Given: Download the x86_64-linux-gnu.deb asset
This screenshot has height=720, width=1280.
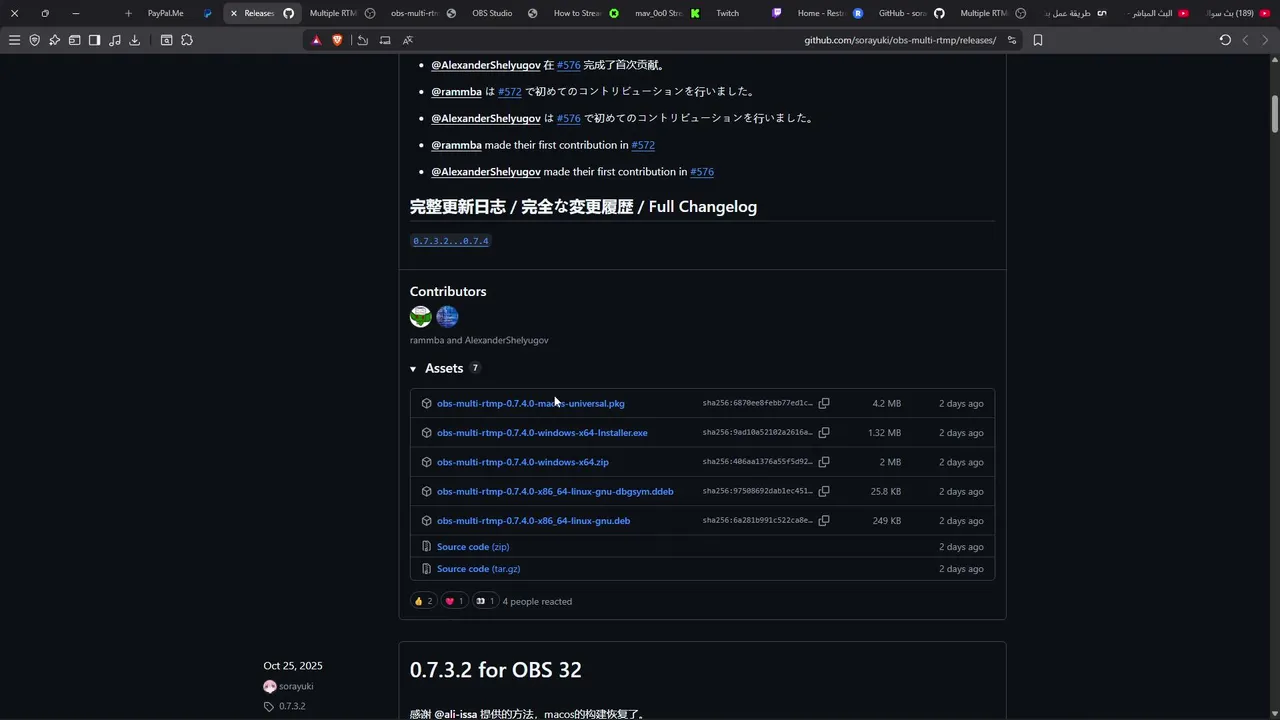Looking at the screenshot, I should pyautogui.click(x=533, y=521).
